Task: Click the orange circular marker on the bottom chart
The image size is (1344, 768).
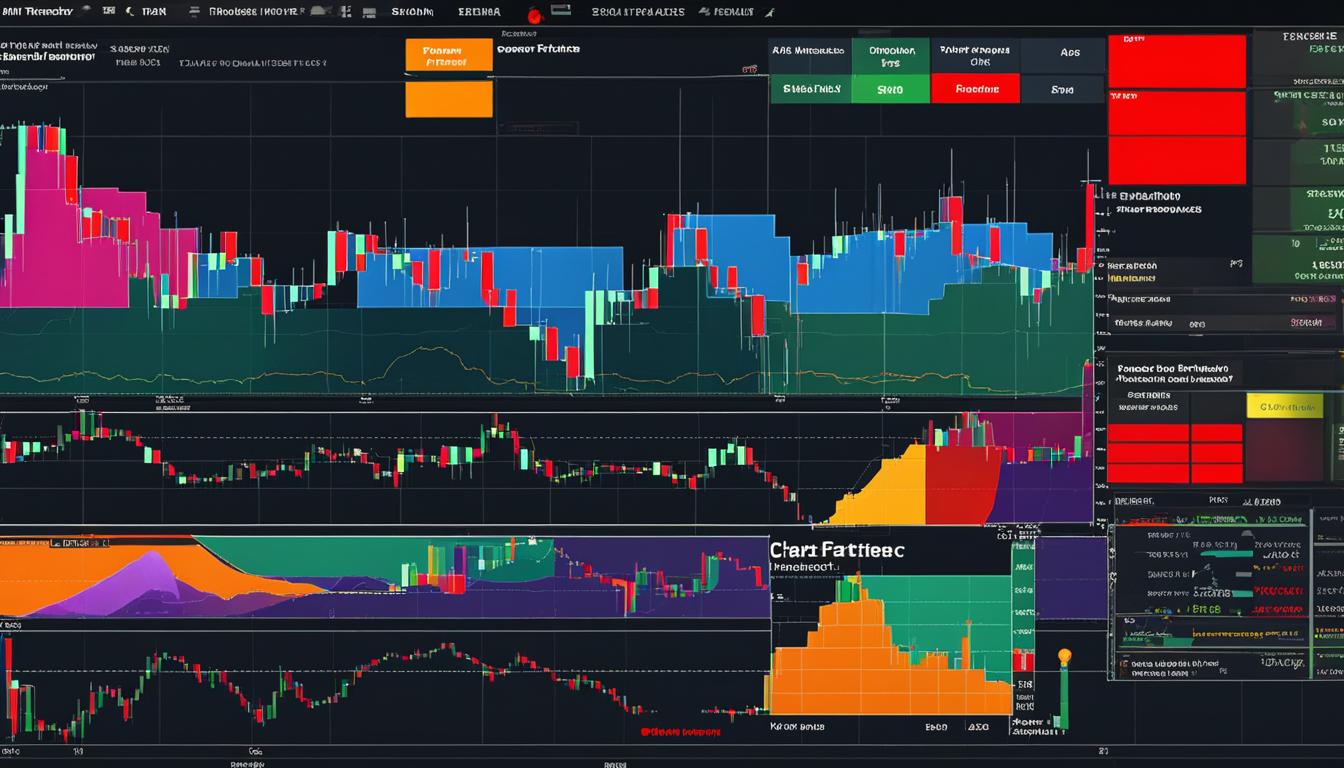Action: [x=1064, y=655]
